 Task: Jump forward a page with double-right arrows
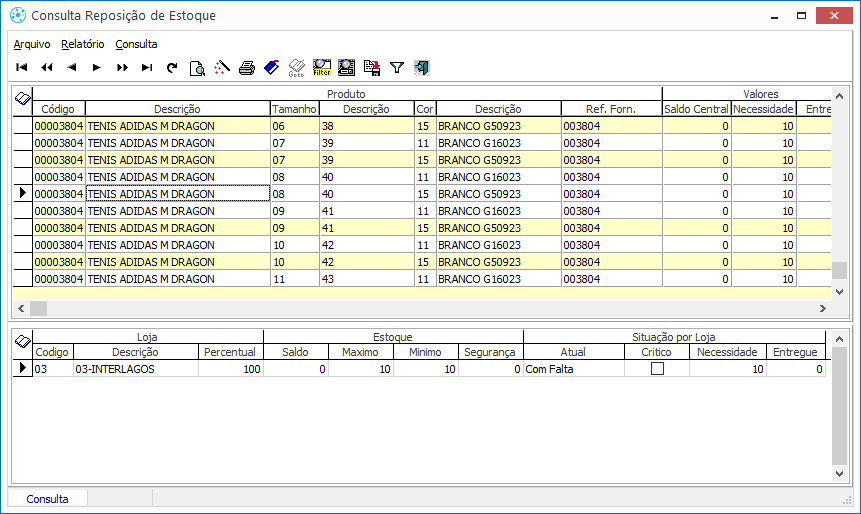pyautogui.click(x=122, y=68)
